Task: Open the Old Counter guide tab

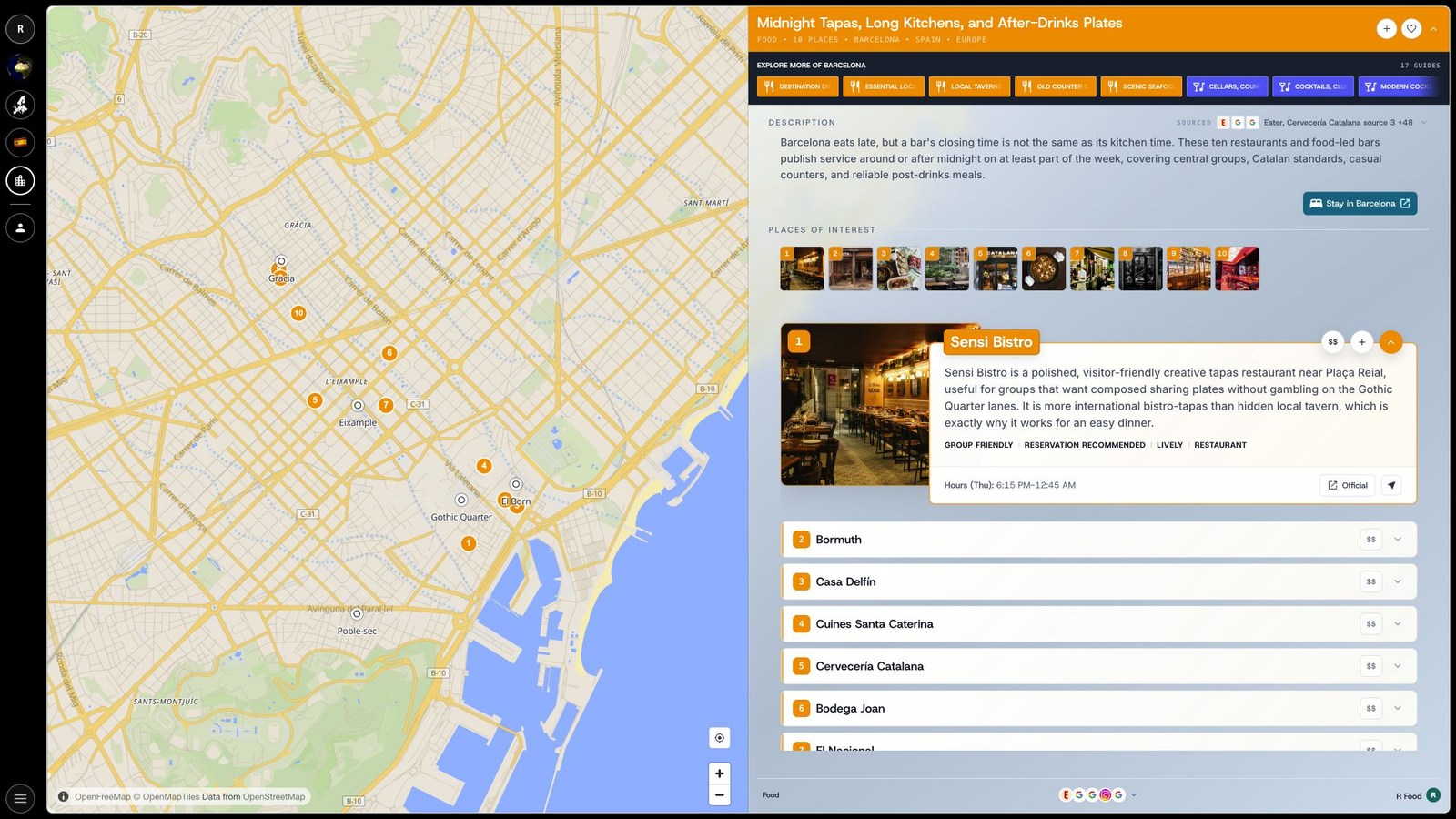Action: 1055,86
